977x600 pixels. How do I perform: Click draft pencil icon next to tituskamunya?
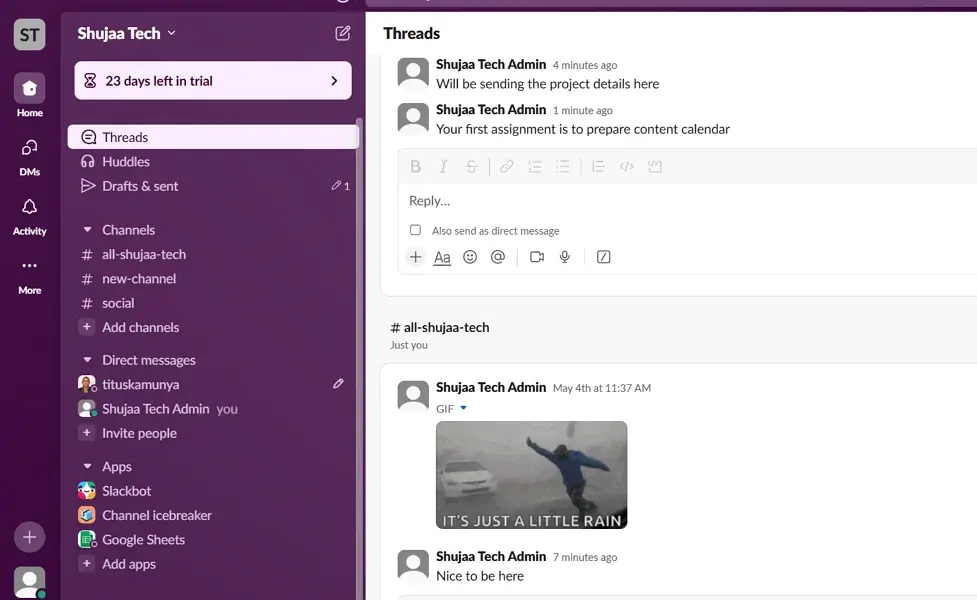pyautogui.click(x=338, y=384)
